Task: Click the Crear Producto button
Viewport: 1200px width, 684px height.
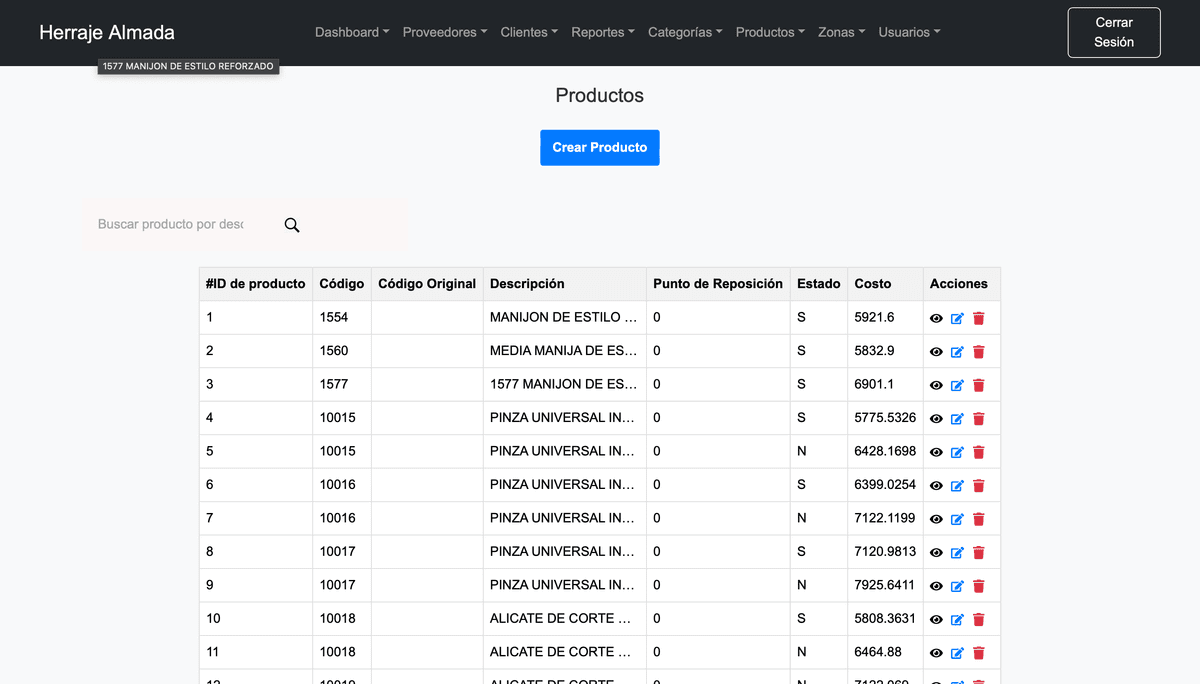Action: tap(599, 147)
